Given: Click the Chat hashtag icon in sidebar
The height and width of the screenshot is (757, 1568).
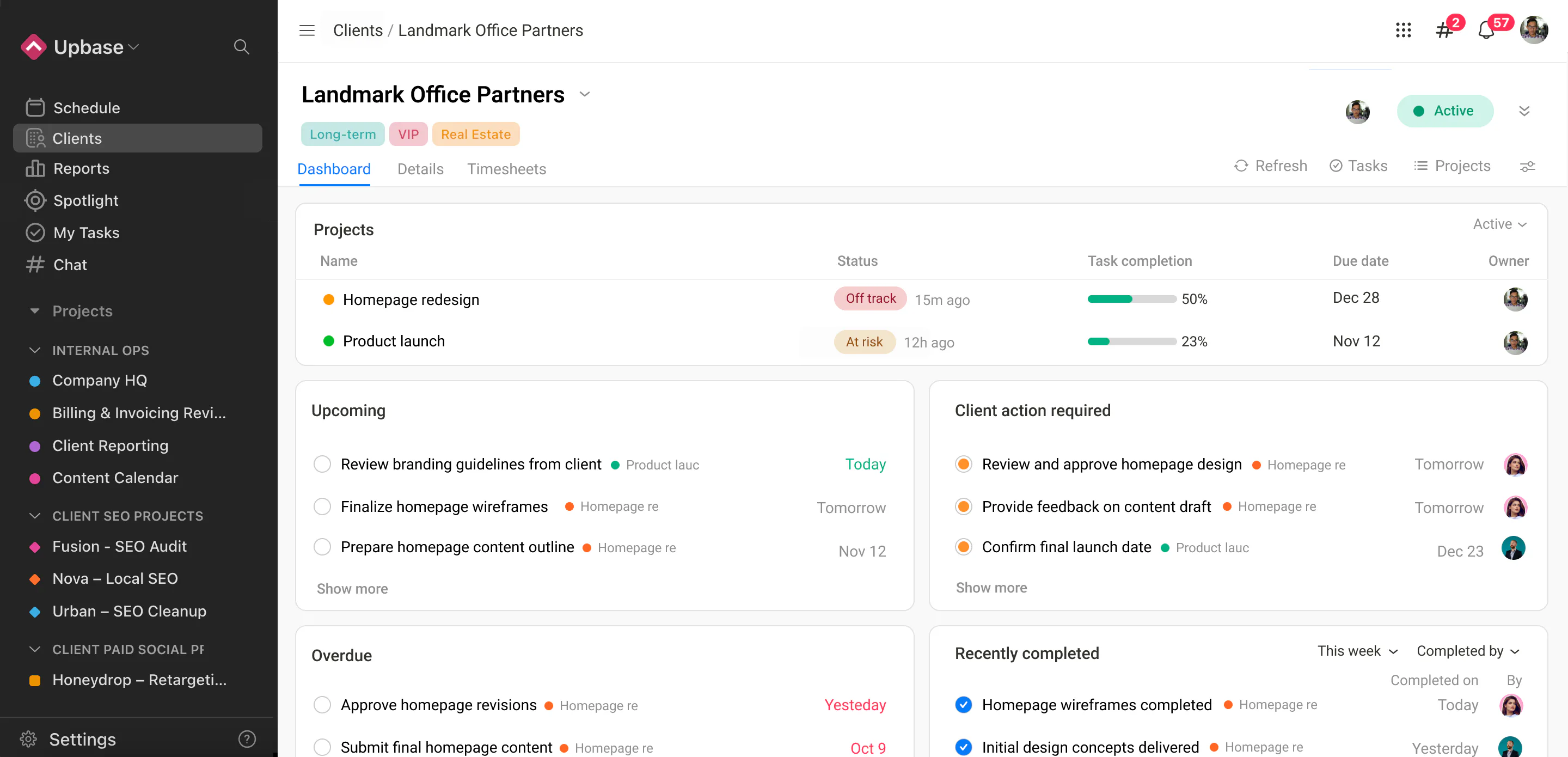Looking at the screenshot, I should tap(35, 264).
